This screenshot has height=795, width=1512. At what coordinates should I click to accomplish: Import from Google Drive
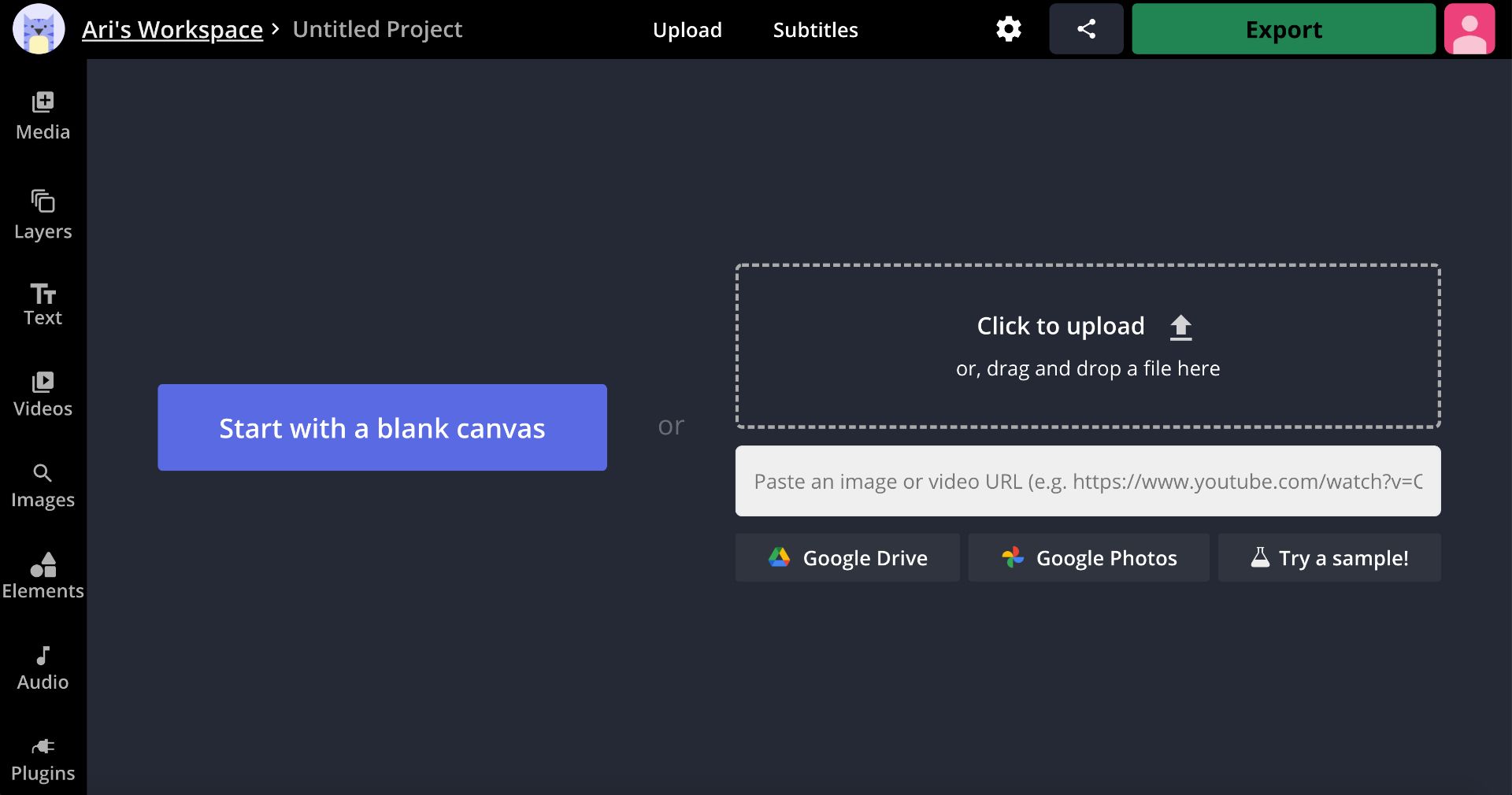click(847, 557)
